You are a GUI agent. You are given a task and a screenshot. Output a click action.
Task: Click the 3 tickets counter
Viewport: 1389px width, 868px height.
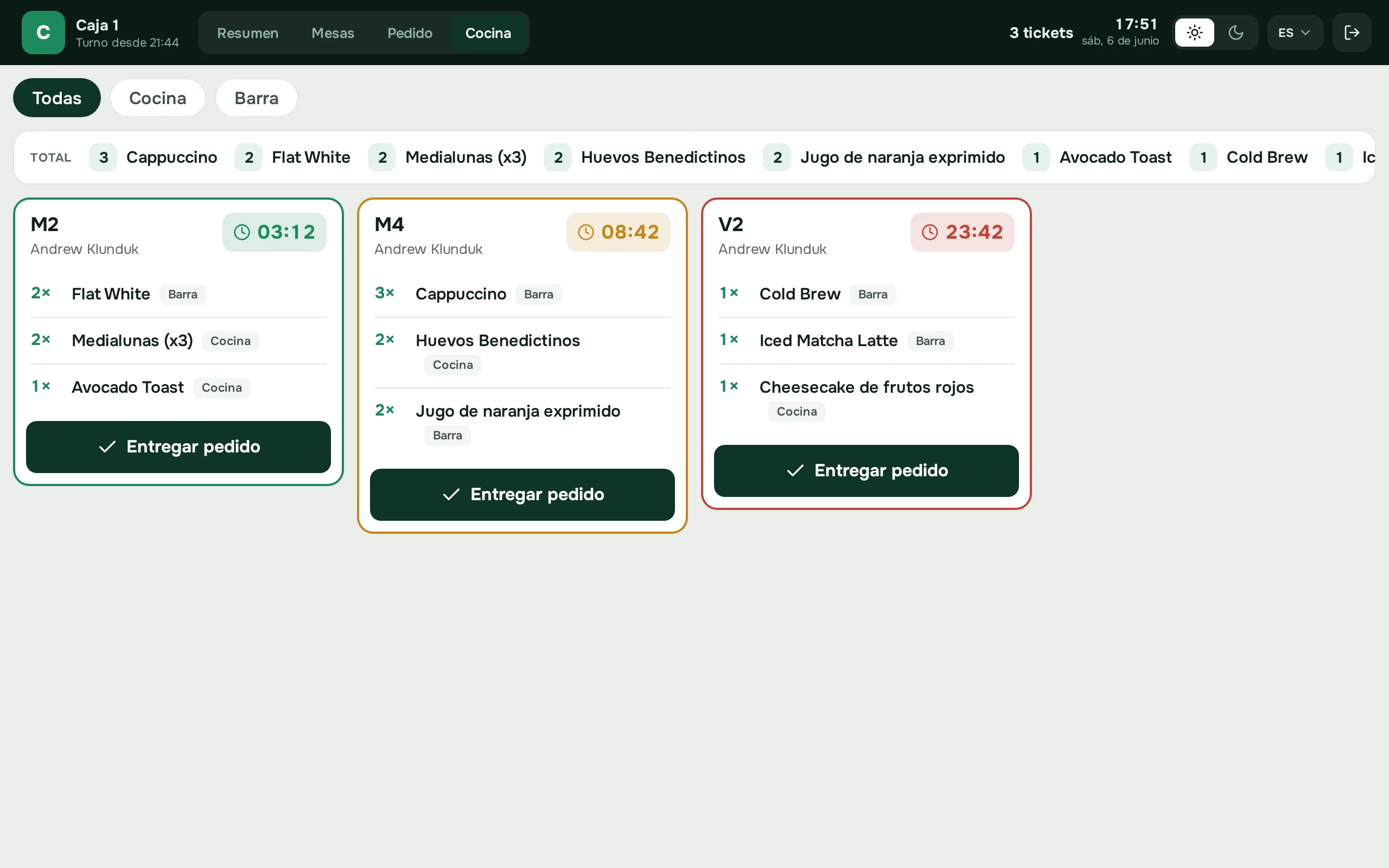[1041, 33]
